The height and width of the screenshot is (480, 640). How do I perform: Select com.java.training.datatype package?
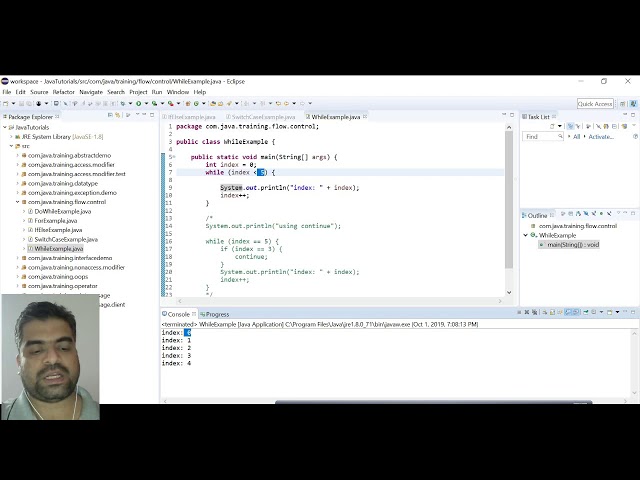[63, 184]
